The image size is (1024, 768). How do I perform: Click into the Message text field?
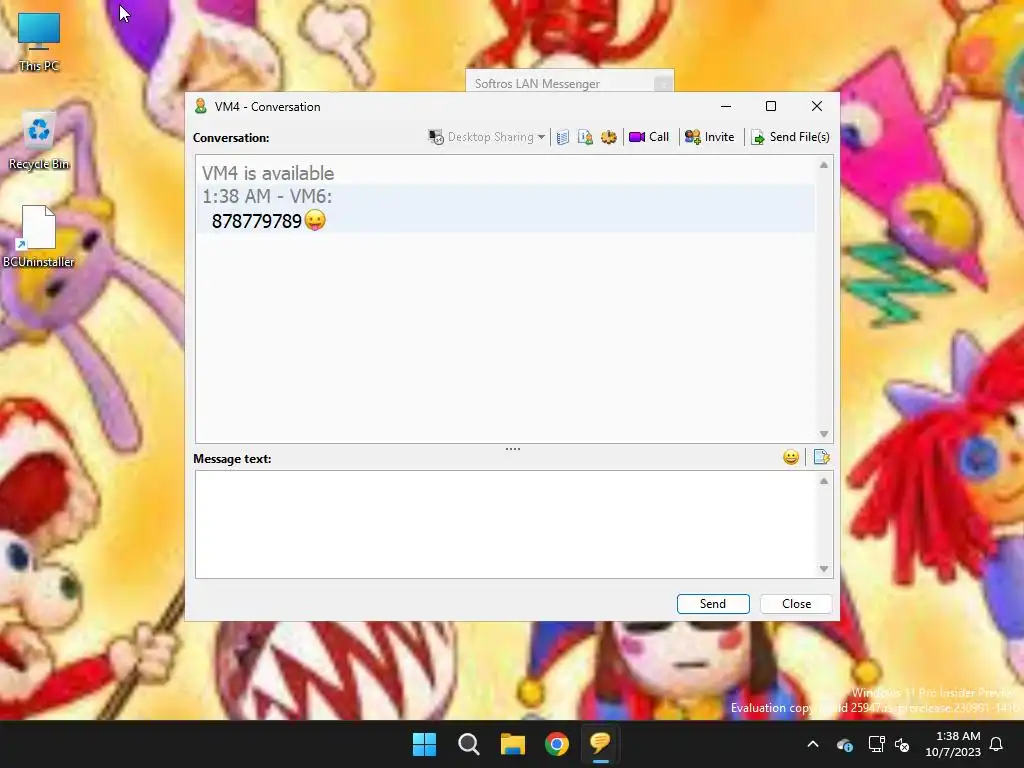[x=505, y=524]
